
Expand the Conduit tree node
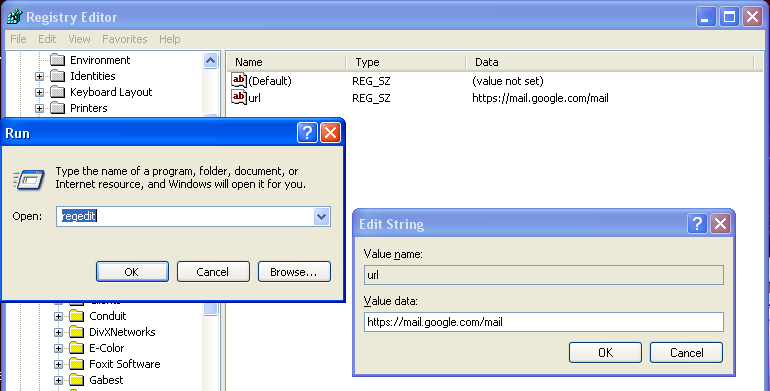(58, 316)
